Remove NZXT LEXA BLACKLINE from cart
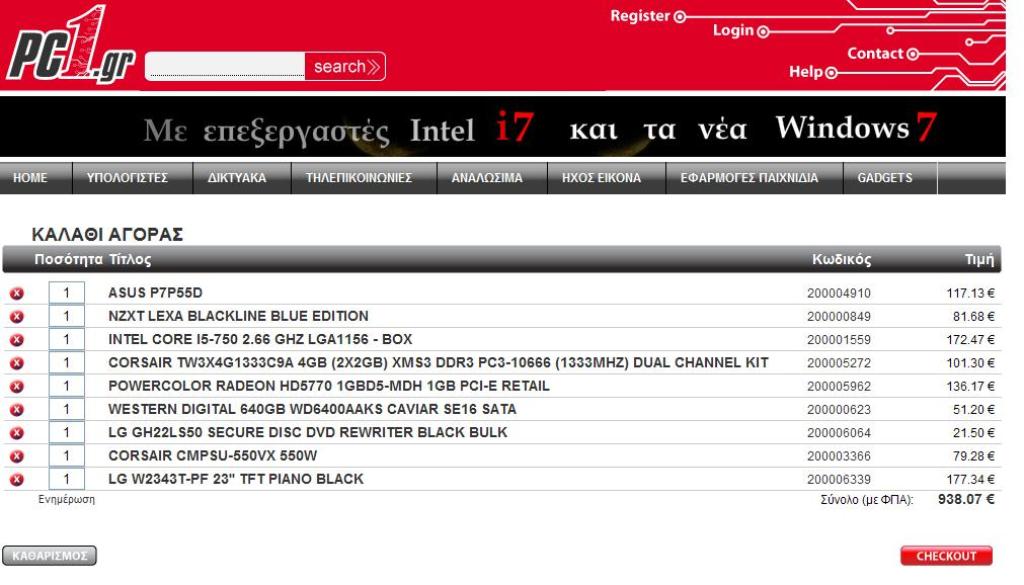This screenshot has width=1024, height=585. 17,317
